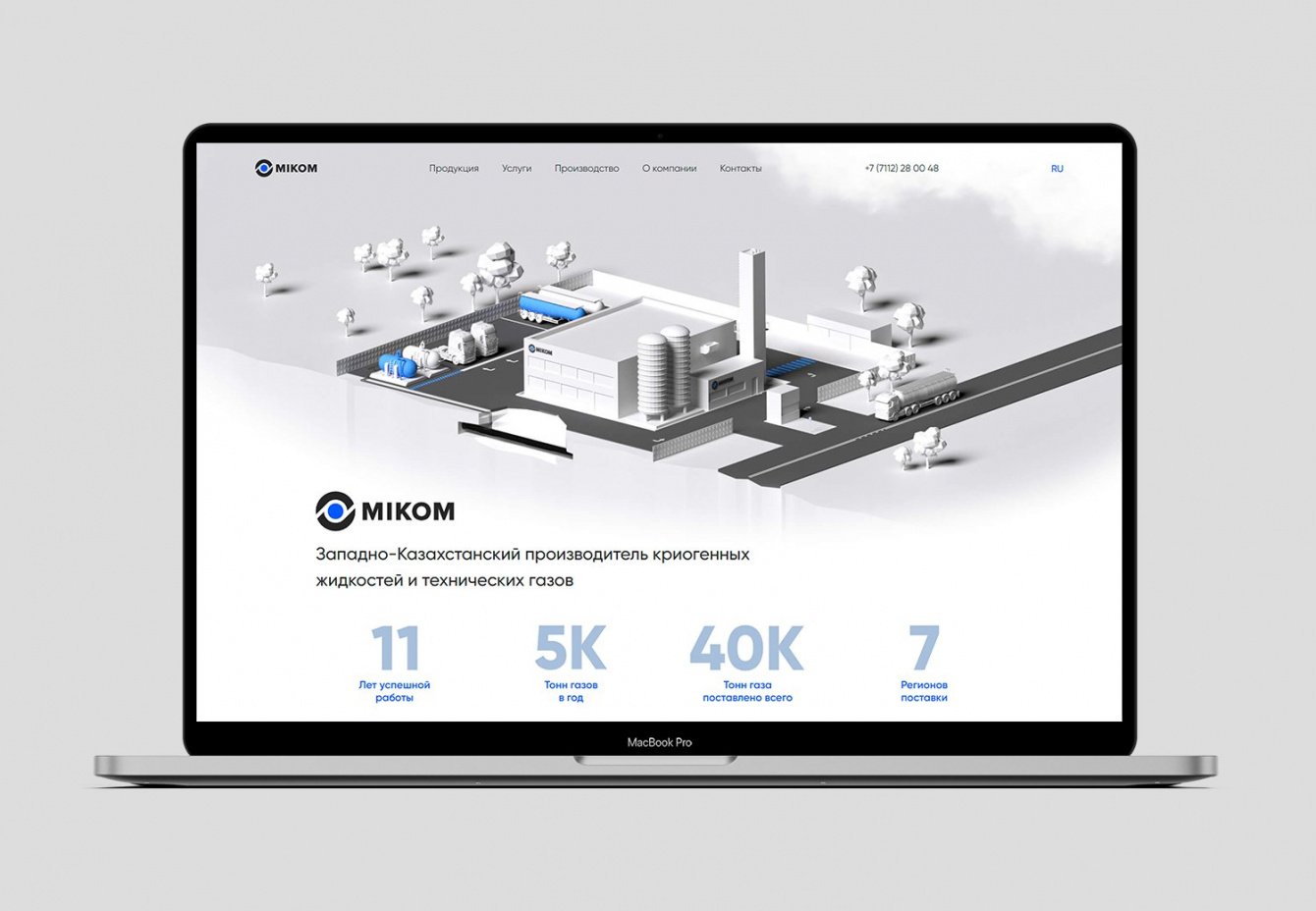Click the Лет успешной работы caption
Image resolution: width=1316 pixels, height=911 pixels.
point(394,691)
